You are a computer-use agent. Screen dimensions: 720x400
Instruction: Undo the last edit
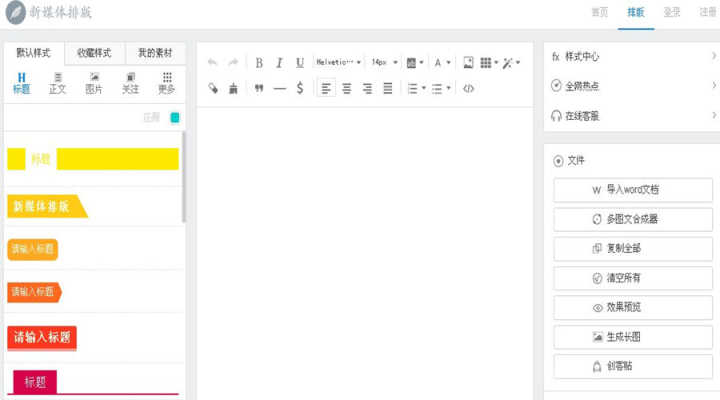click(x=212, y=62)
